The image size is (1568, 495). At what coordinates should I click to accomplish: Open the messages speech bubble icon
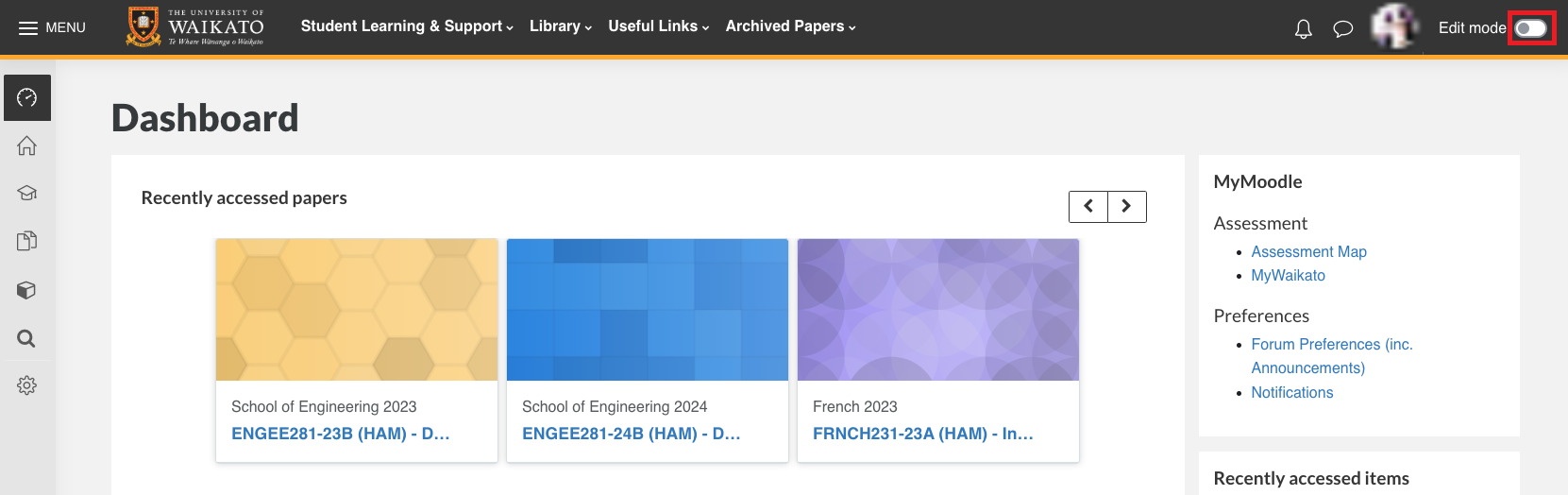[x=1342, y=29]
